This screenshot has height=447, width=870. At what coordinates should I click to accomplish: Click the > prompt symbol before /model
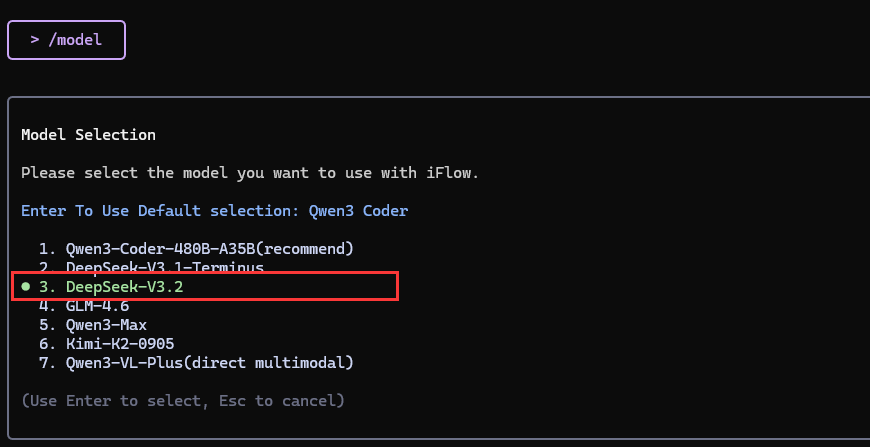click(x=35, y=40)
